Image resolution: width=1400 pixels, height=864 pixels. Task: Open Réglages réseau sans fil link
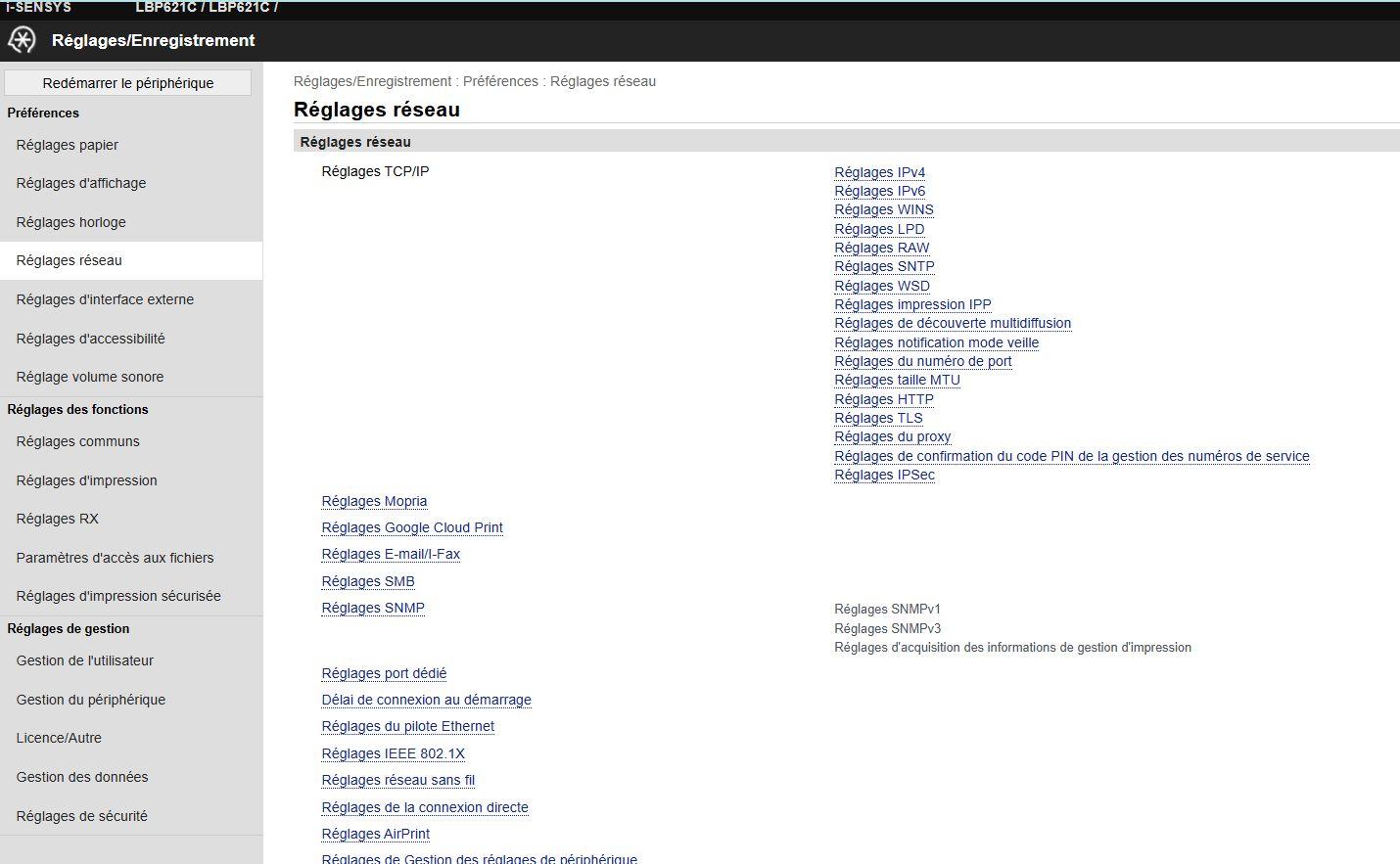point(397,780)
